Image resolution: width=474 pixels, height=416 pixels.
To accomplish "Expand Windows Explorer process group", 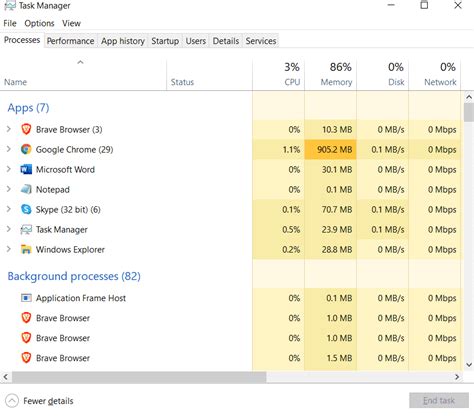I will pyautogui.click(x=9, y=249).
